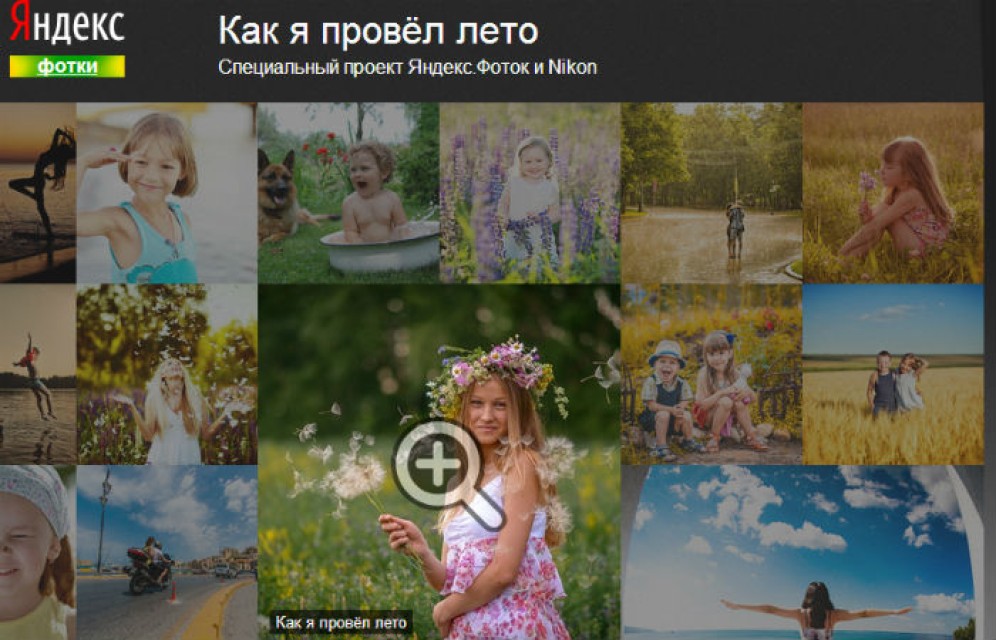Select photo of baby in basin with dog
This screenshot has height=640, width=996.
click(348, 192)
